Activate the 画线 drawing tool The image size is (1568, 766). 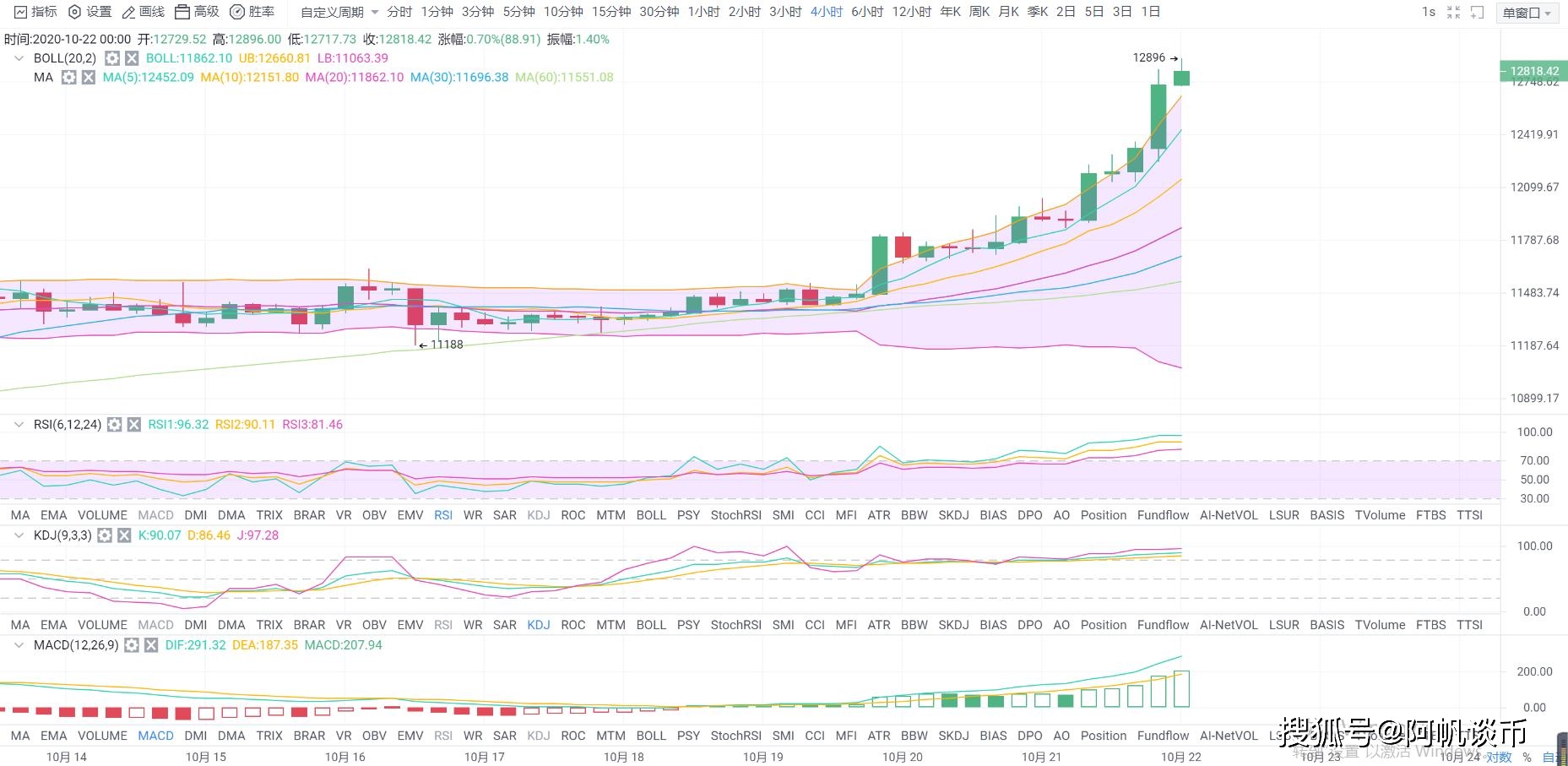pos(144,12)
